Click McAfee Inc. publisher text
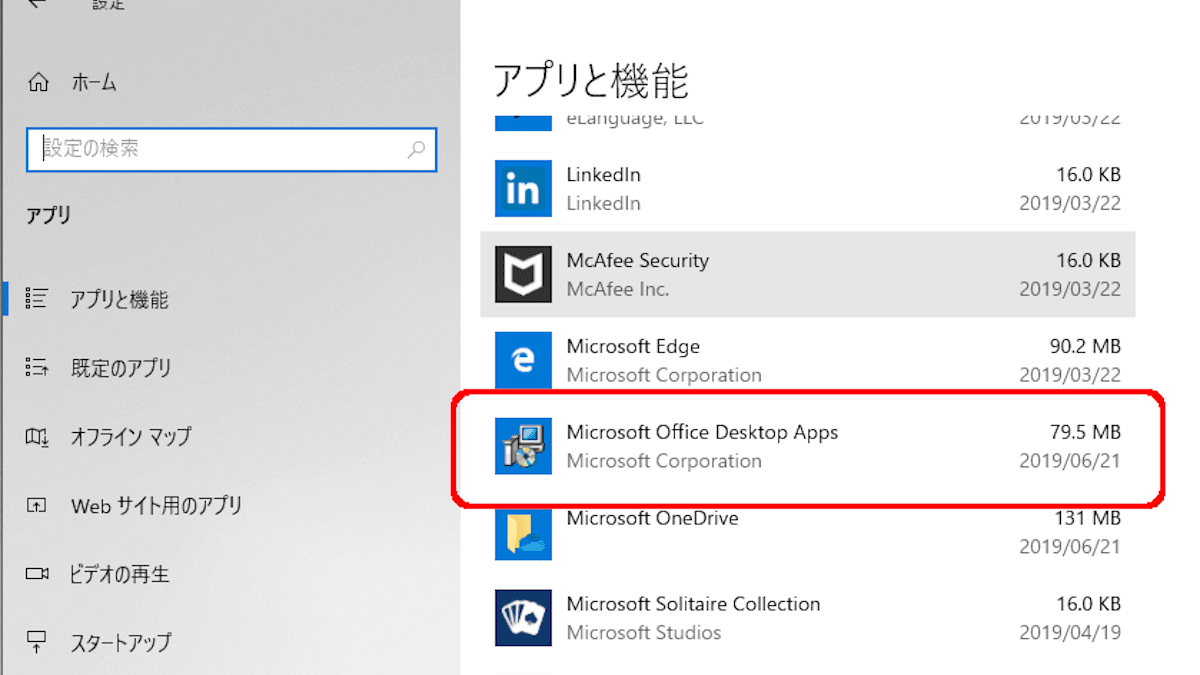 pos(617,289)
